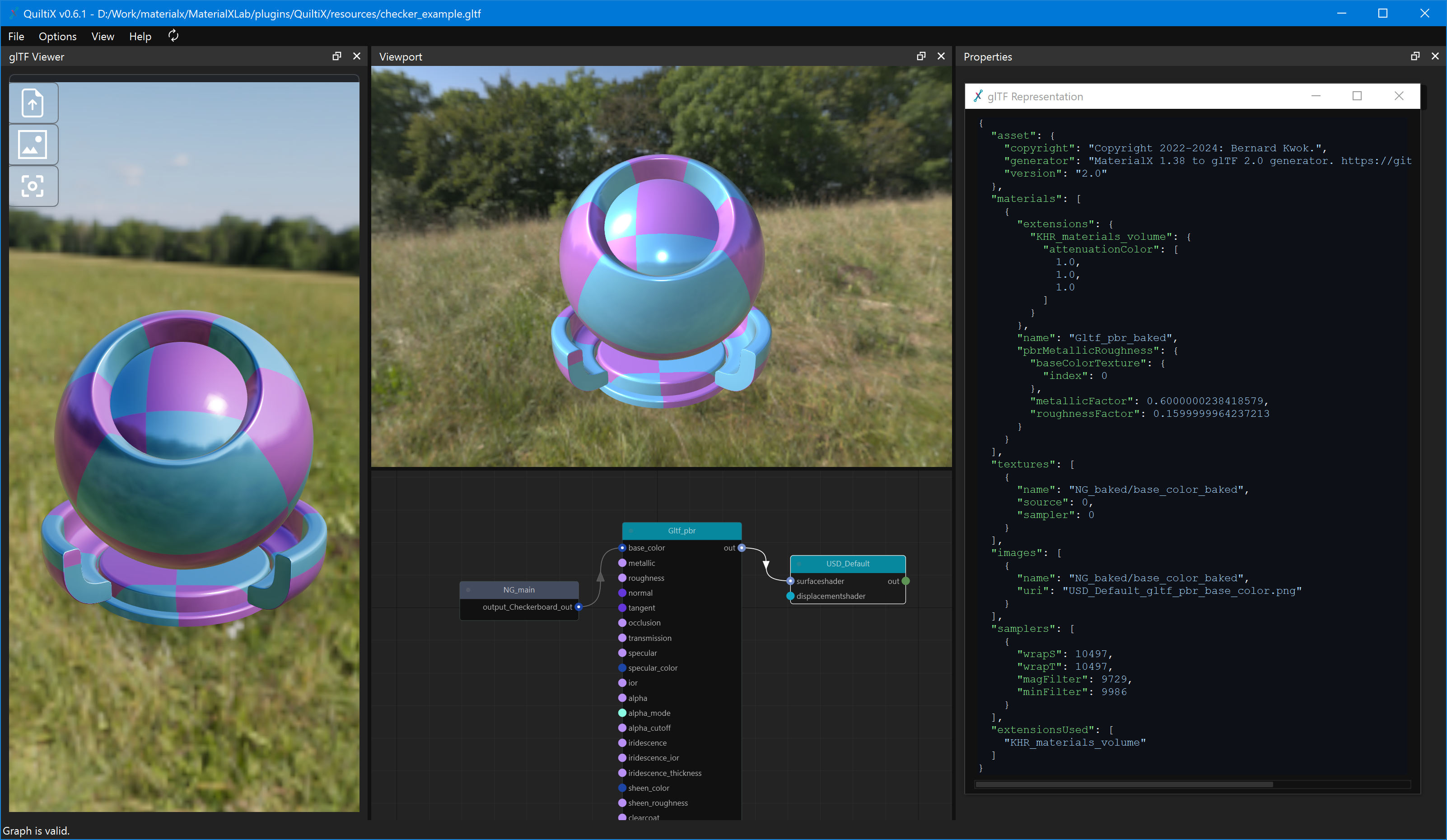This screenshot has width=1447, height=840.
Task: Click the Gltf_pbr out port
Action: coord(741,548)
